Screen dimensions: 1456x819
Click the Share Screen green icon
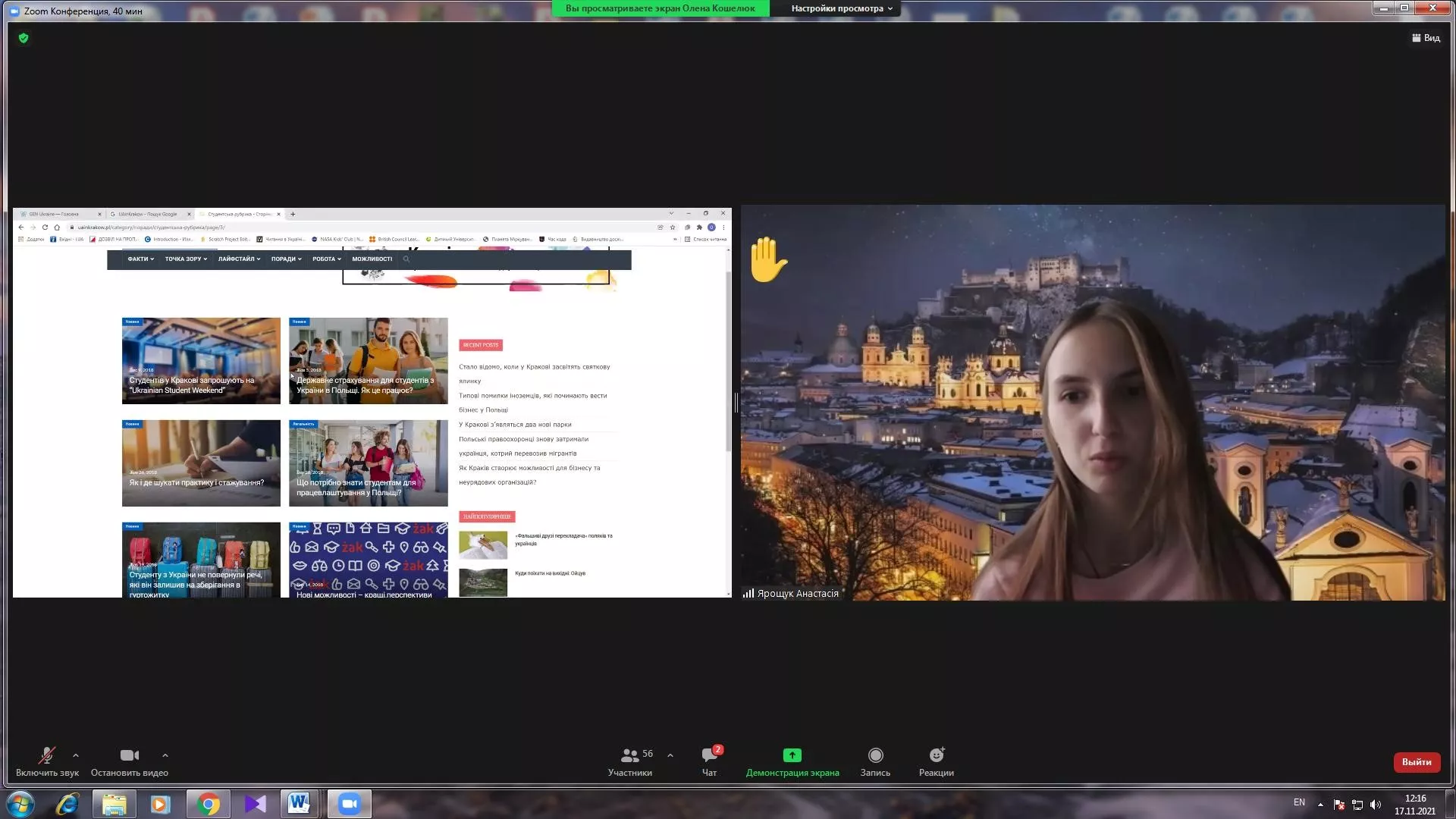[792, 755]
